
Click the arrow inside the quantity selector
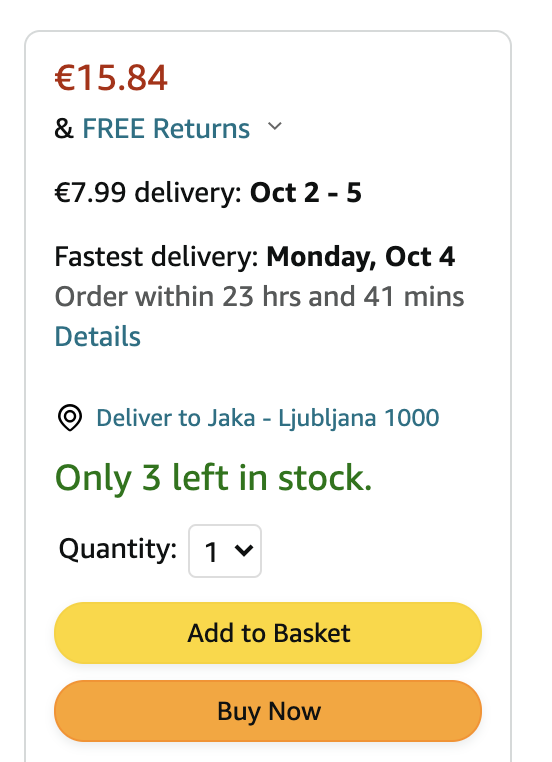pos(244,551)
